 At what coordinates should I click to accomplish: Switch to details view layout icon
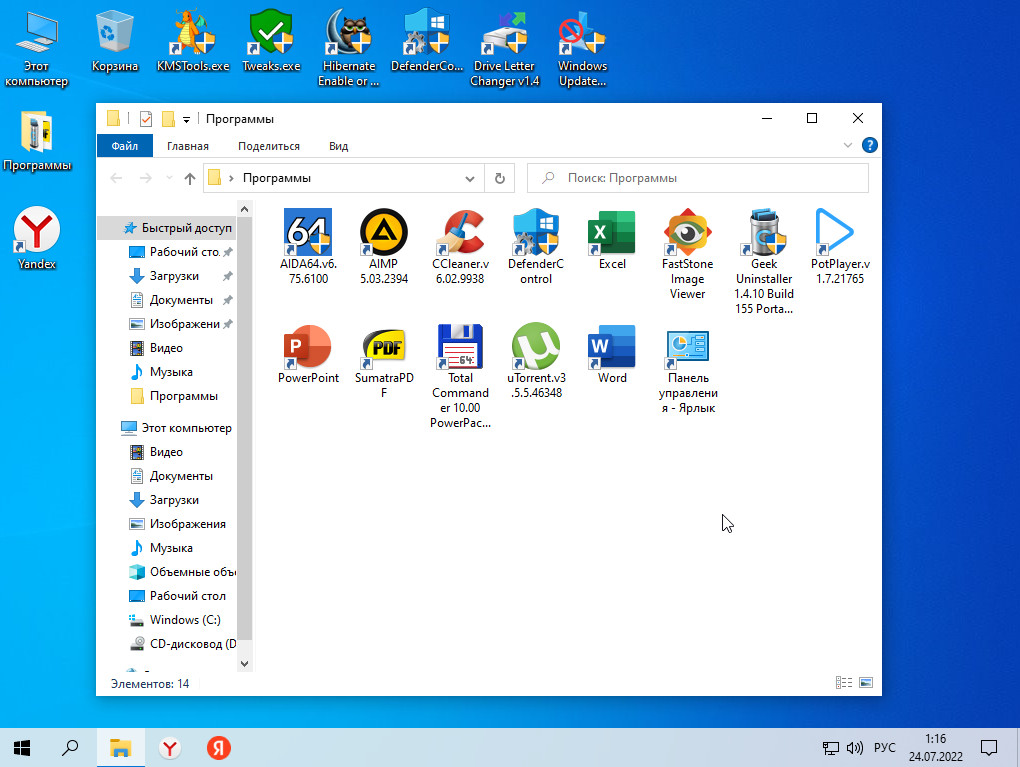click(x=844, y=682)
